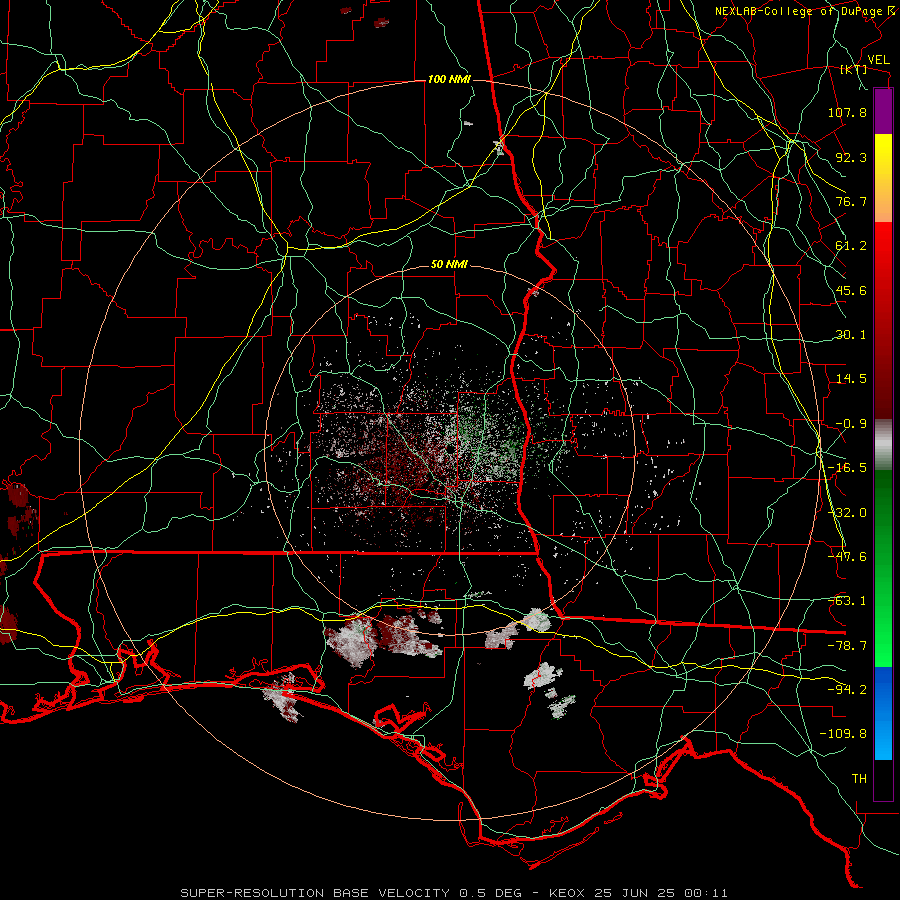The width and height of the screenshot is (900, 900).
Task: Click the -109.8 velocity legend value
Action: coord(843,734)
